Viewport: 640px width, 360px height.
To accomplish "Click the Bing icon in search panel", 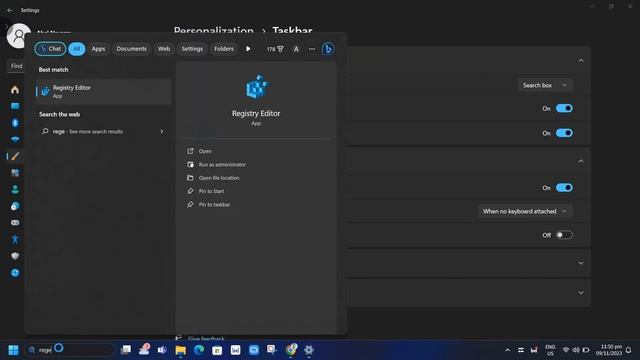I will (x=328, y=49).
